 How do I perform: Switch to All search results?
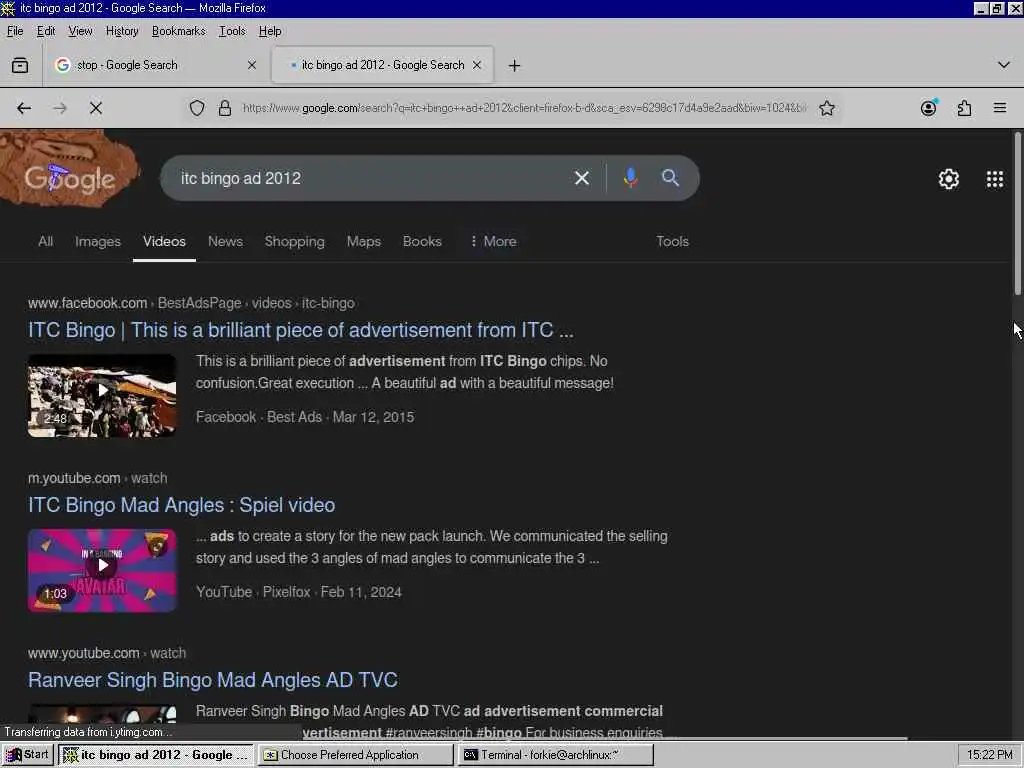click(45, 242)
